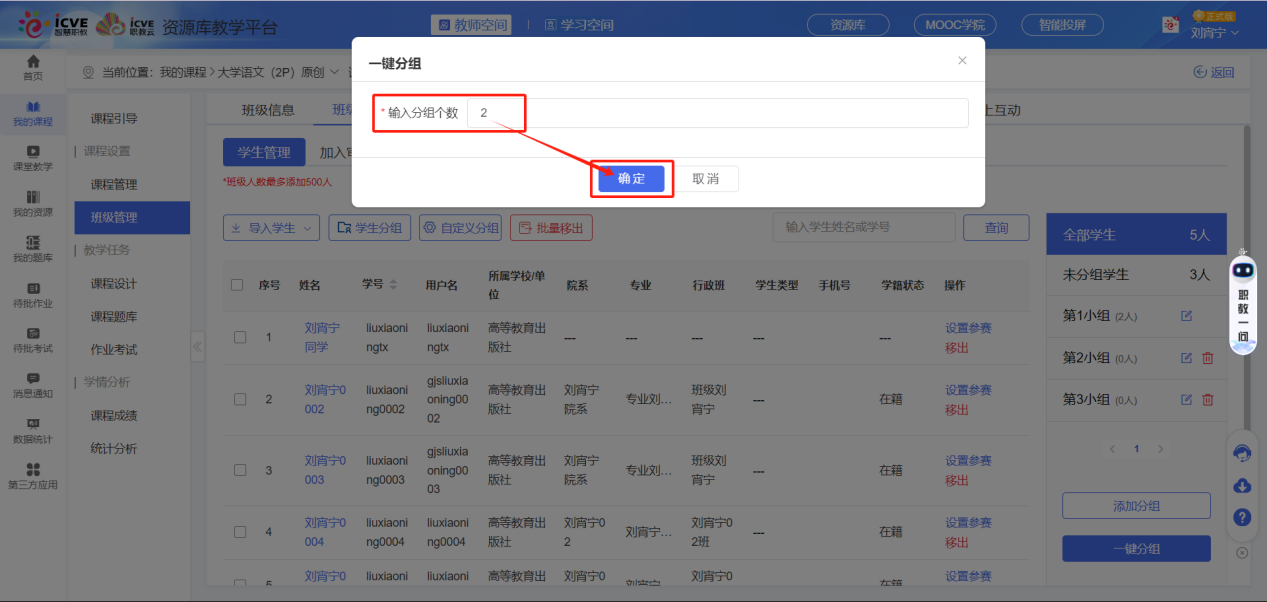Toggle the select-all checkbox in table header
1267x602 pixels.
[237, 285]
